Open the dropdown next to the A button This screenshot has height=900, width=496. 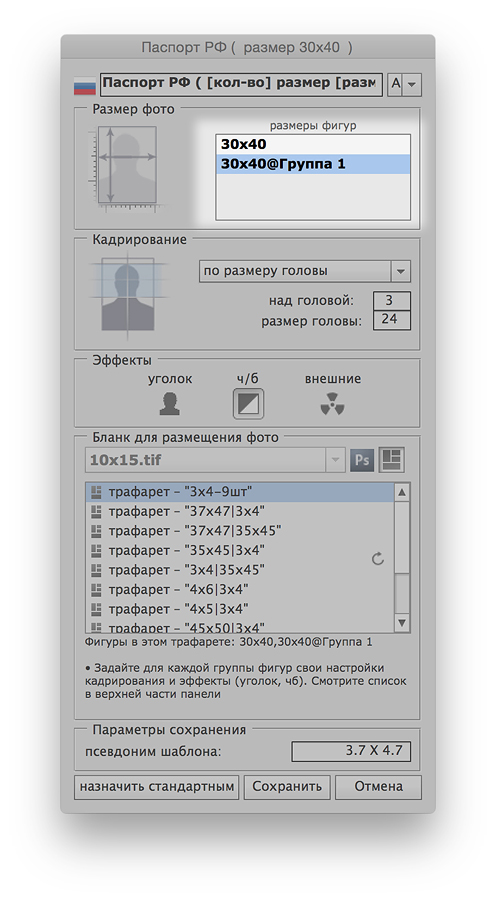tap(412, 84)
